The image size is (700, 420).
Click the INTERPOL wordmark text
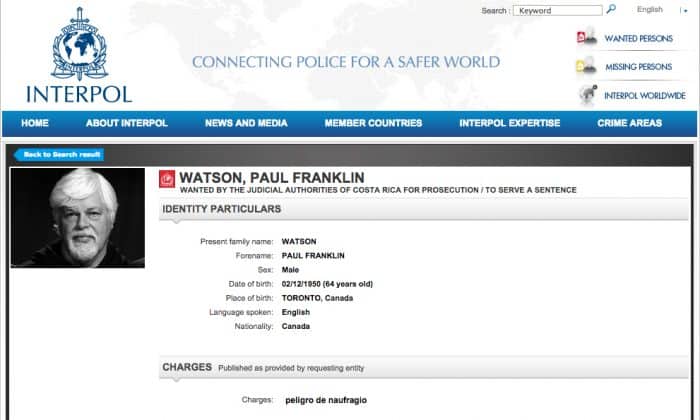coord(79,94)
